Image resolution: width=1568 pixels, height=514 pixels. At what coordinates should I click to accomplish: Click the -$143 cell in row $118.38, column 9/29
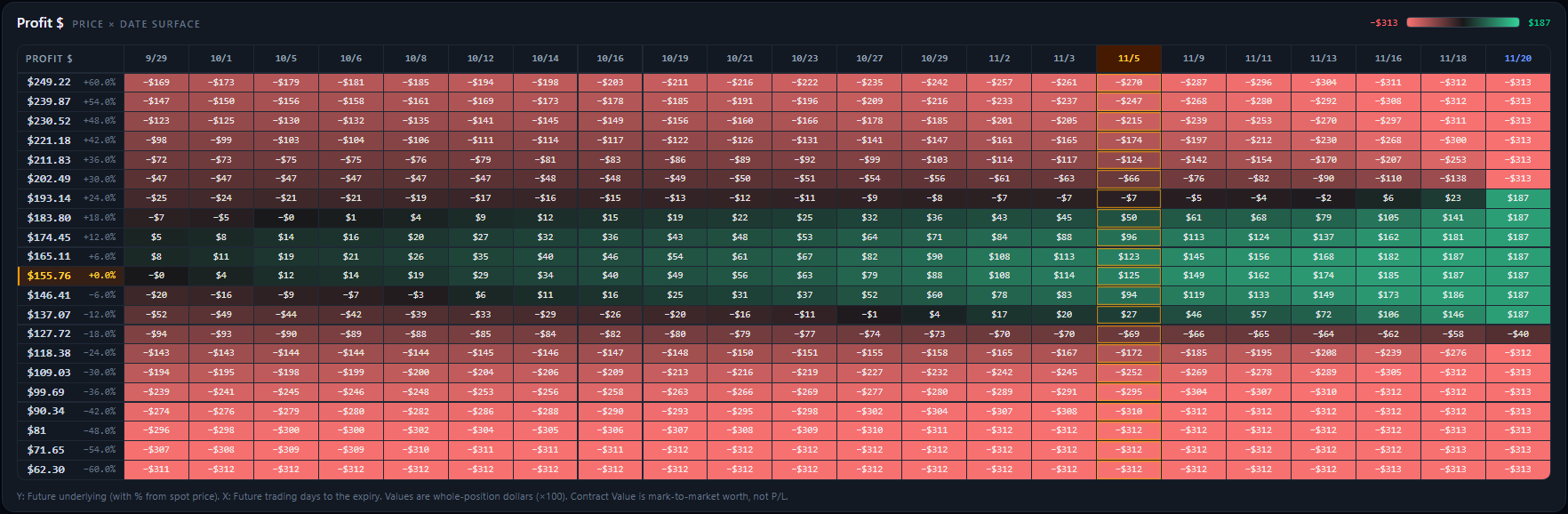click(156, 353)
